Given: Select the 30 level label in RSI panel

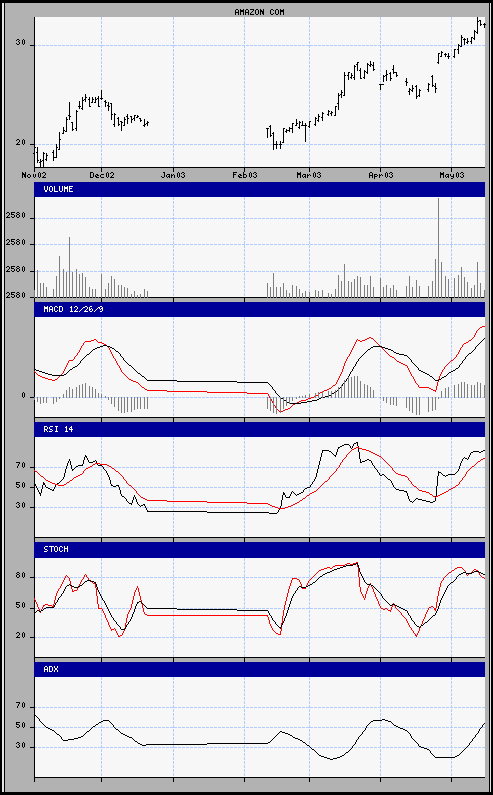Looking at the screenshot, I should (x=20, y=507).
